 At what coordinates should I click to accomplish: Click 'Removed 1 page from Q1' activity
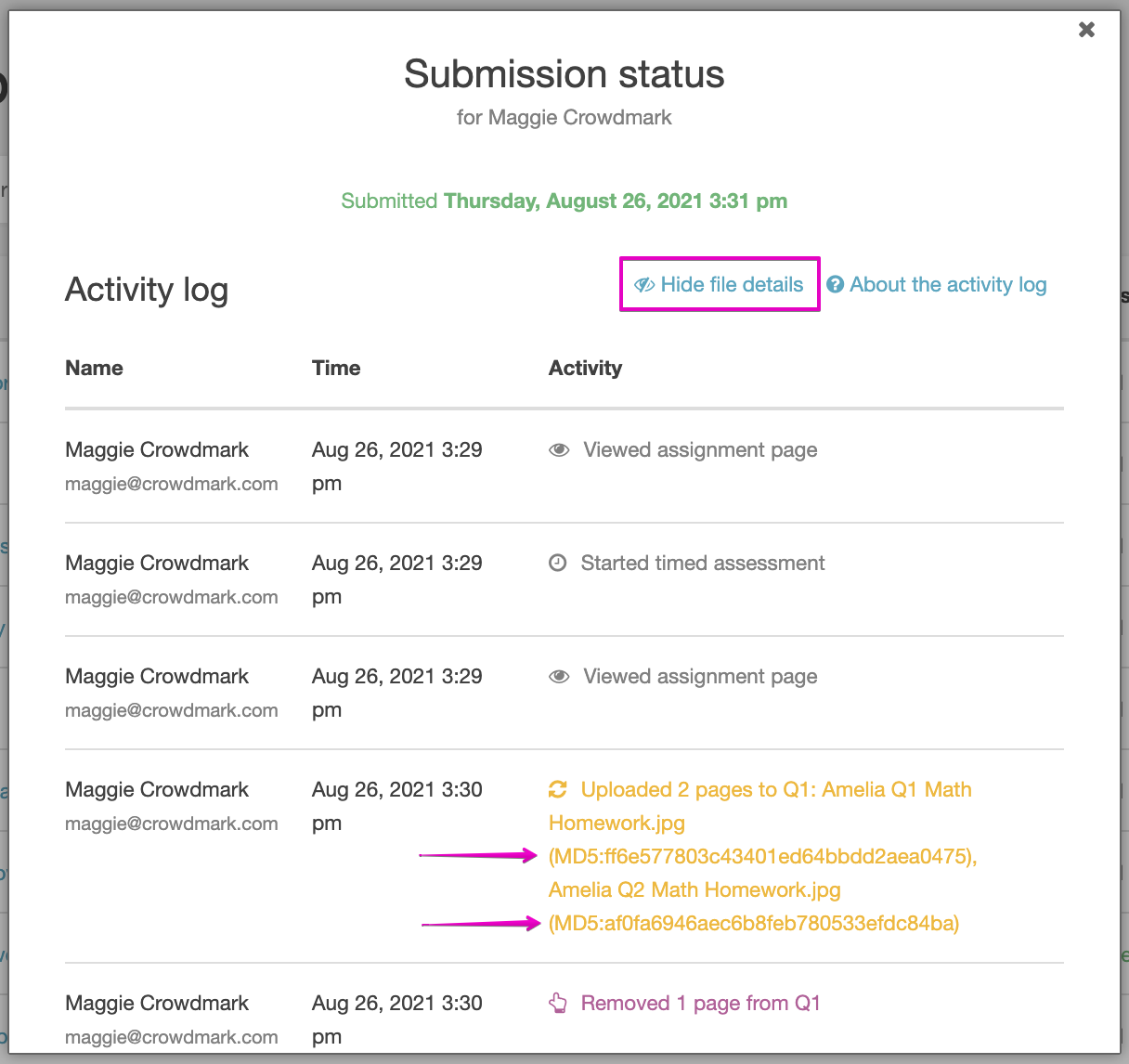coord(701,1003)
